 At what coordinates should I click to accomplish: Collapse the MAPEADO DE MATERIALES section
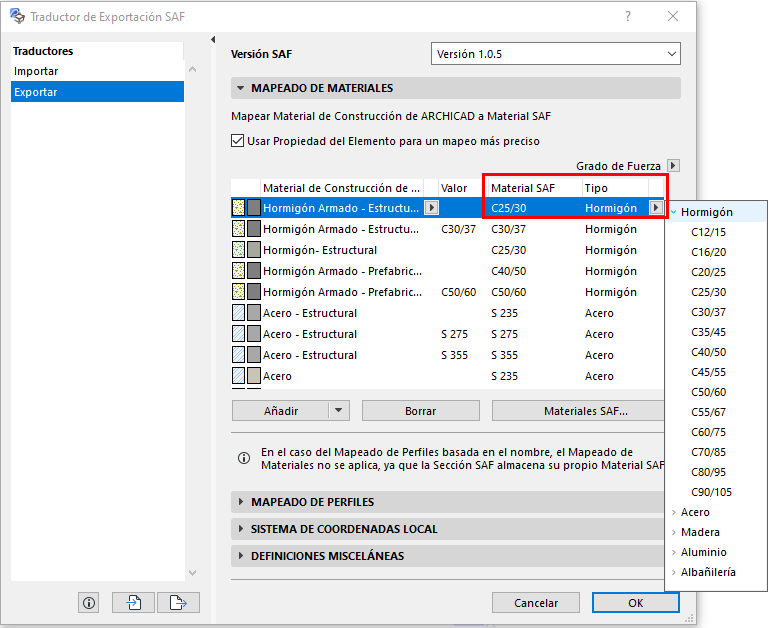pos(240,88)
